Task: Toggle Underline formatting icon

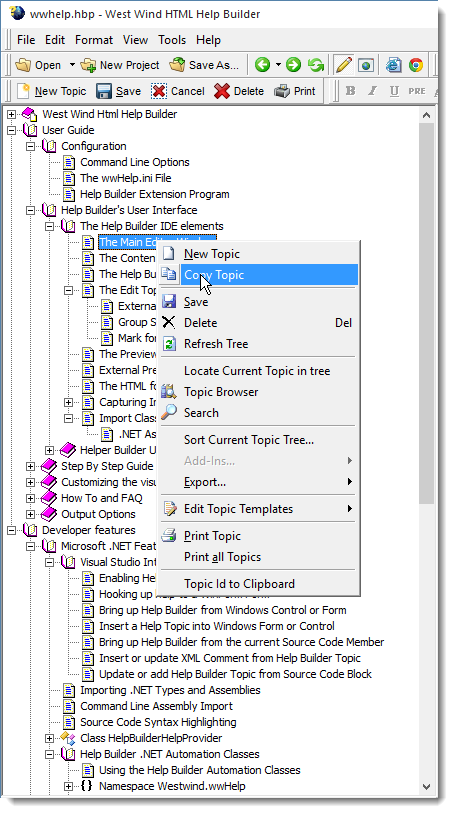Action: coord(394,91)
